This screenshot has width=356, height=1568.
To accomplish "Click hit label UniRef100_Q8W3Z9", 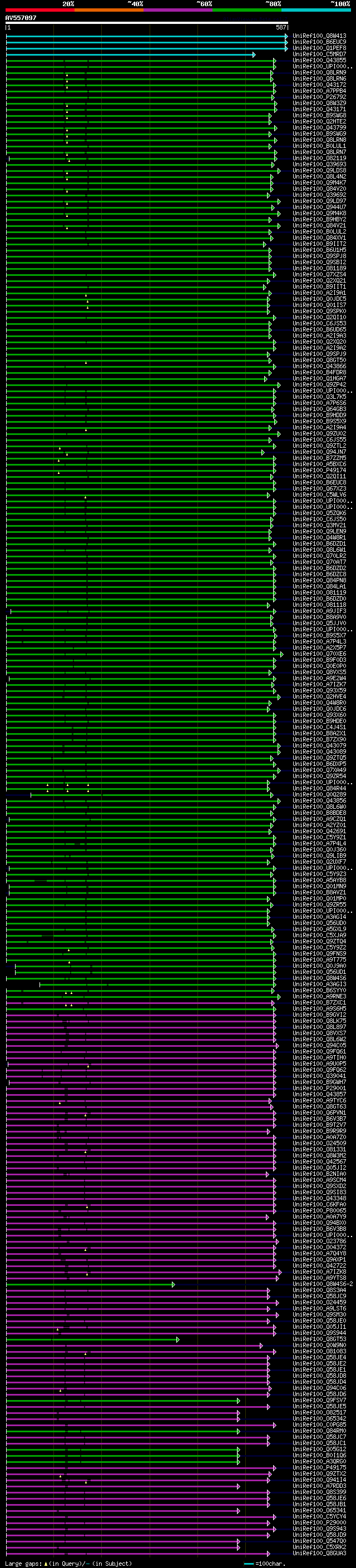I will 319,103.
